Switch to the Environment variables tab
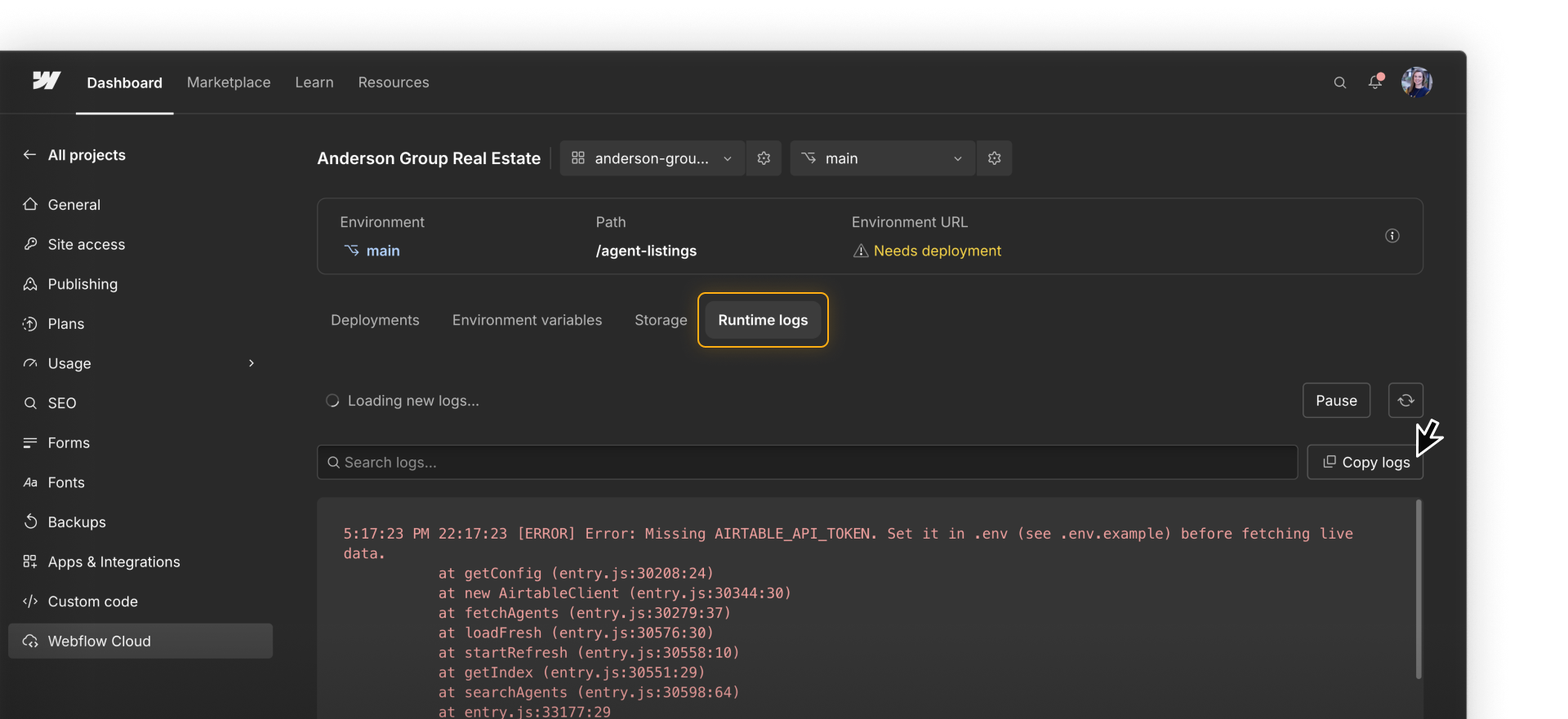This screenshot has width=1568, height=719. (527, 320)
